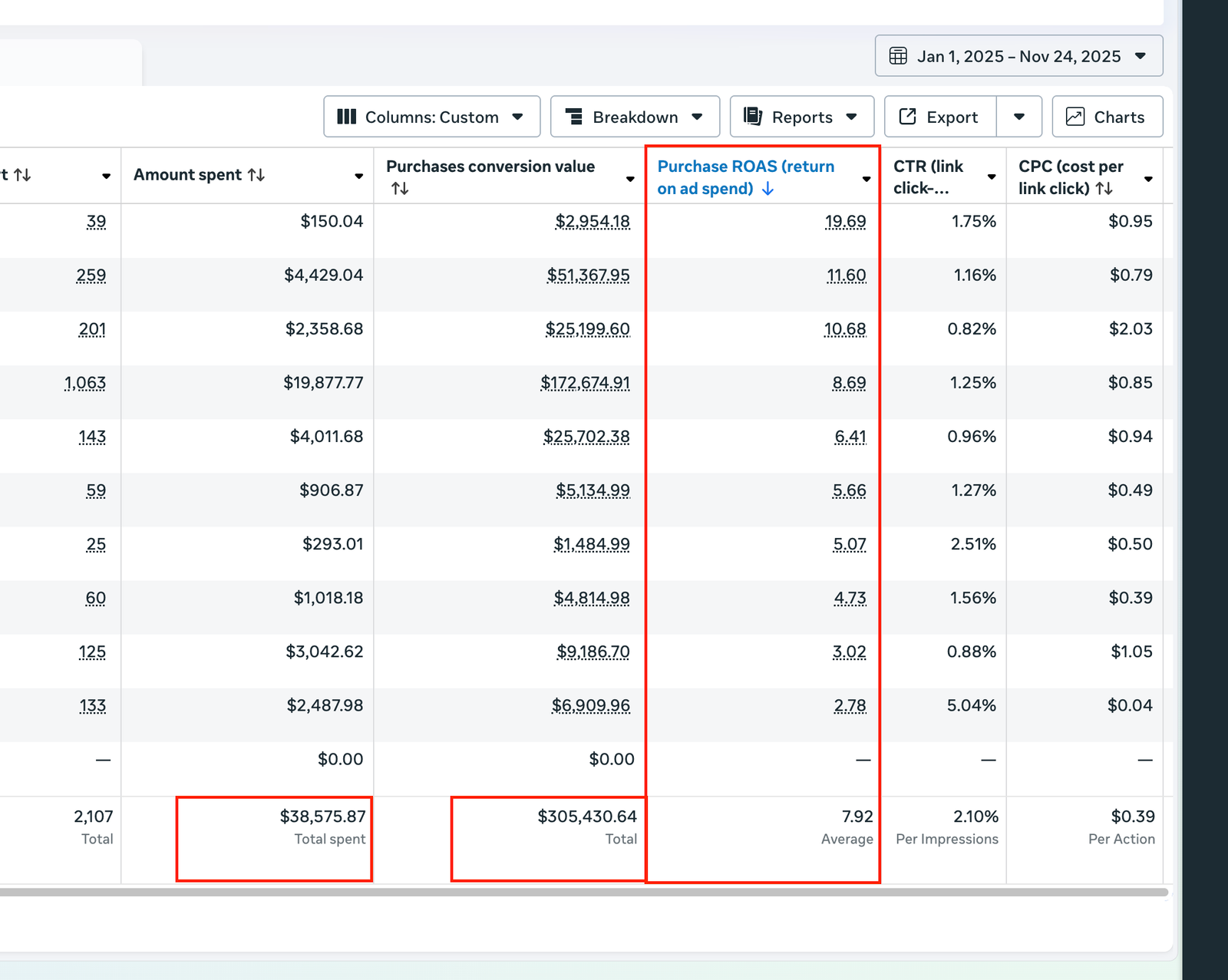Sort by Amount spent using arrows icon
This screenshot has width=1228, height=980.
256,175
